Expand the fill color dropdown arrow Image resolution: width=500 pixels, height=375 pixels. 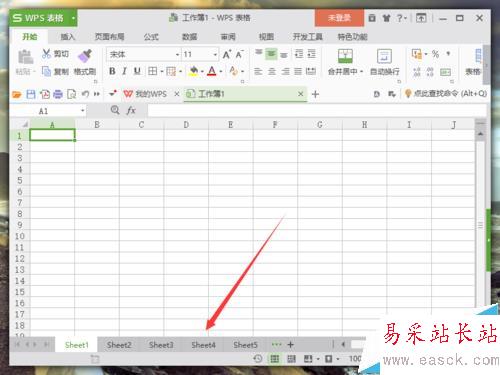click(x=202, y=71)
